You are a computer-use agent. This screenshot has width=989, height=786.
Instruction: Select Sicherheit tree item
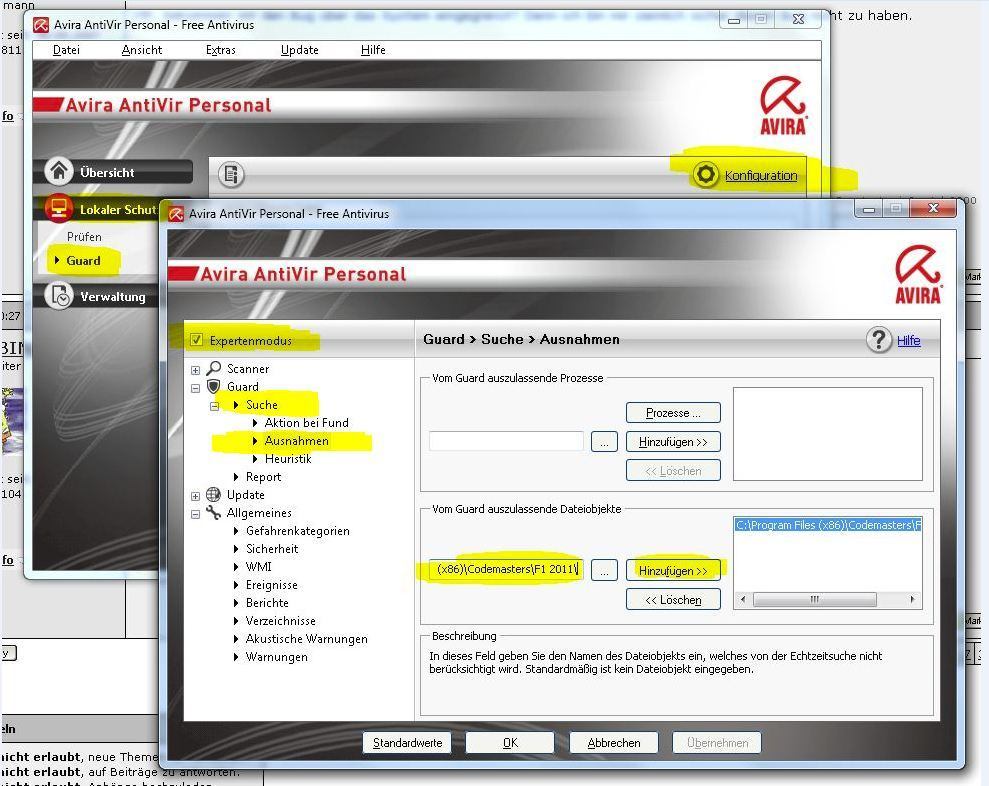272,549
